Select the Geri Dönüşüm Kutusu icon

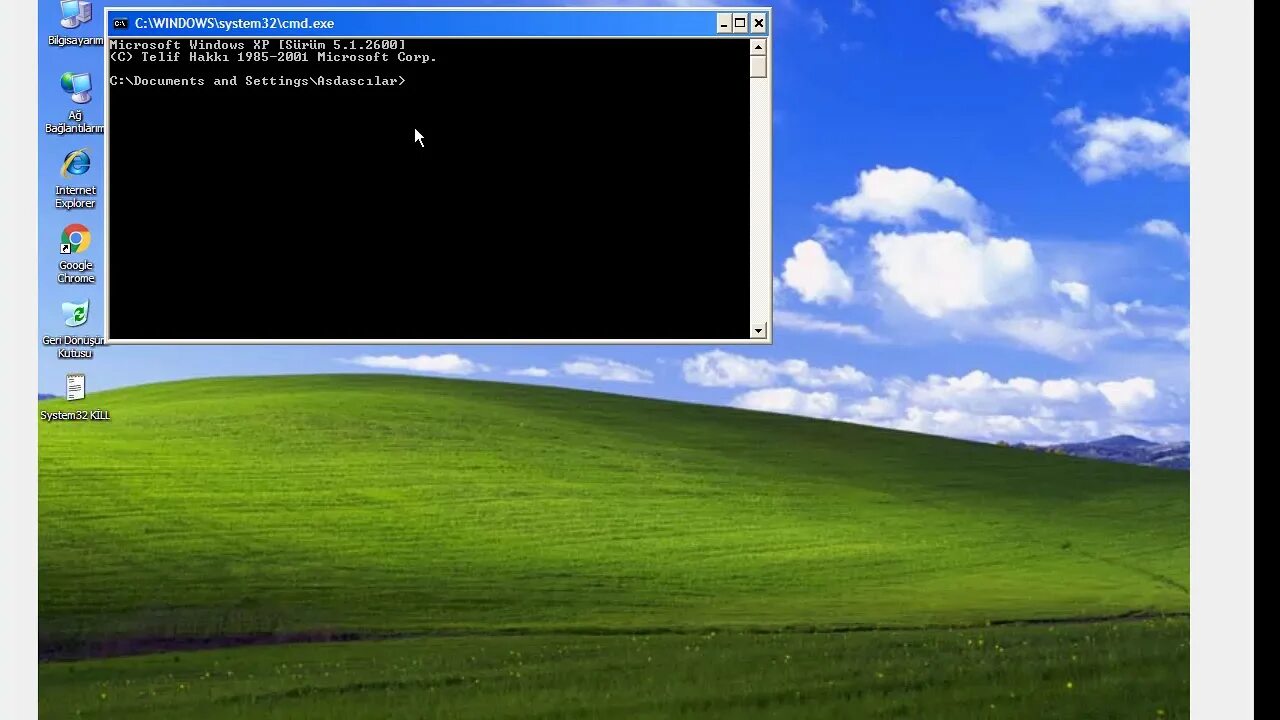tap(75, 329)
